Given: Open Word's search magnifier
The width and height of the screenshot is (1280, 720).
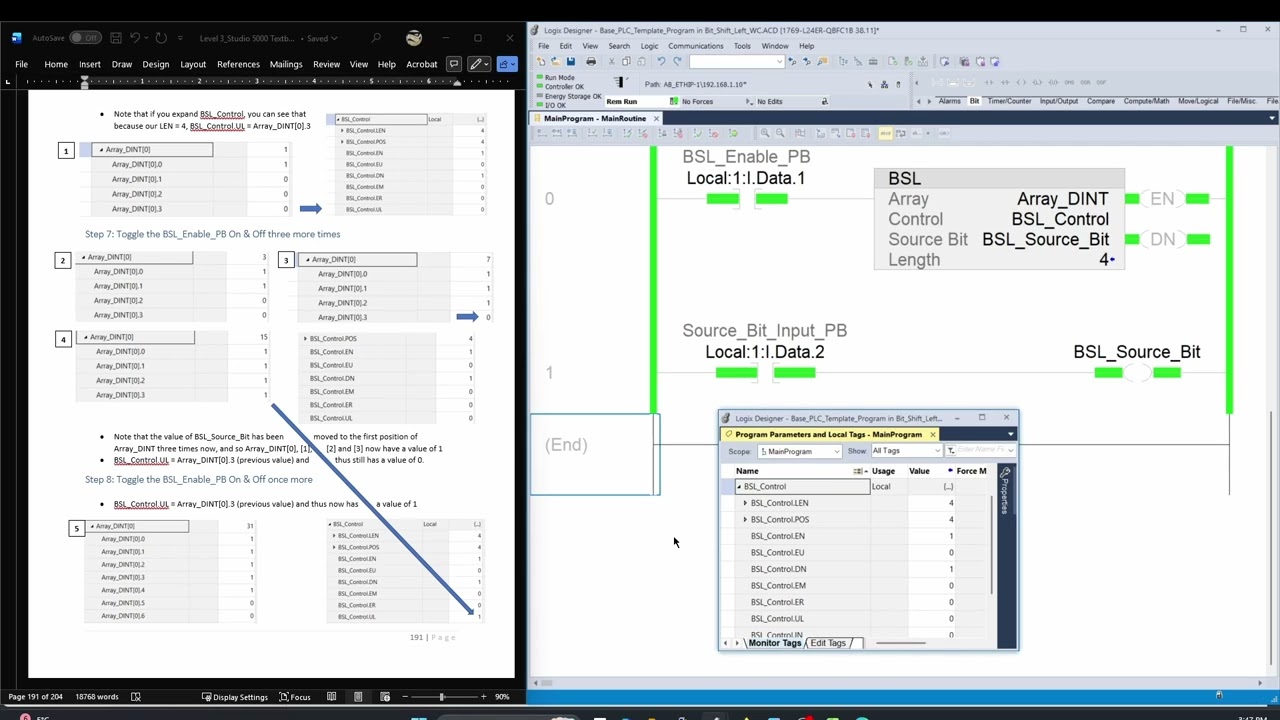Looking at the screenshot, I should [x=376, y=38].
